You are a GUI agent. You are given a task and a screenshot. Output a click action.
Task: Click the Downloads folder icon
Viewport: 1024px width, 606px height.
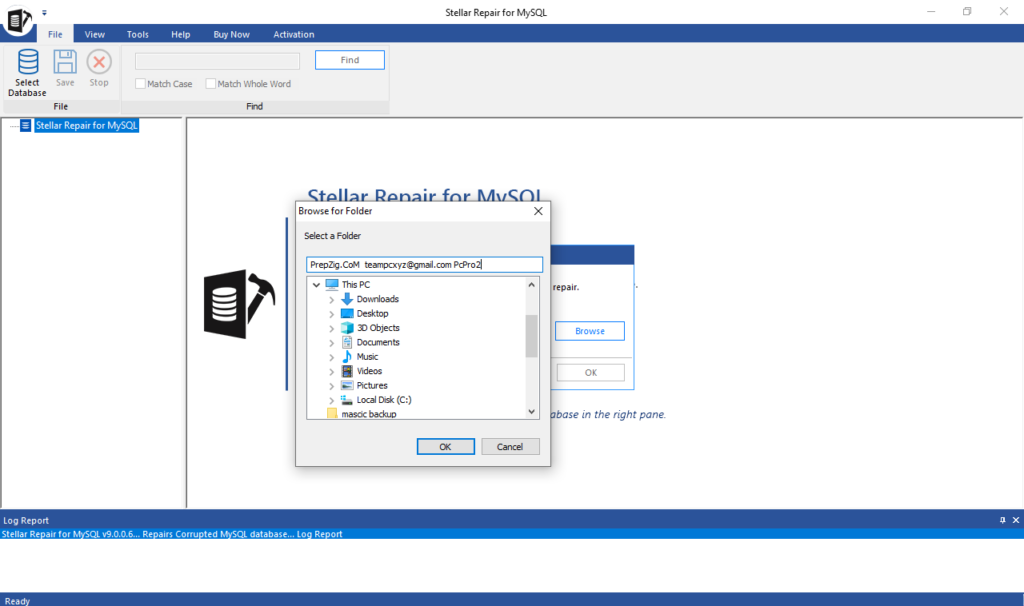point(347,299)
